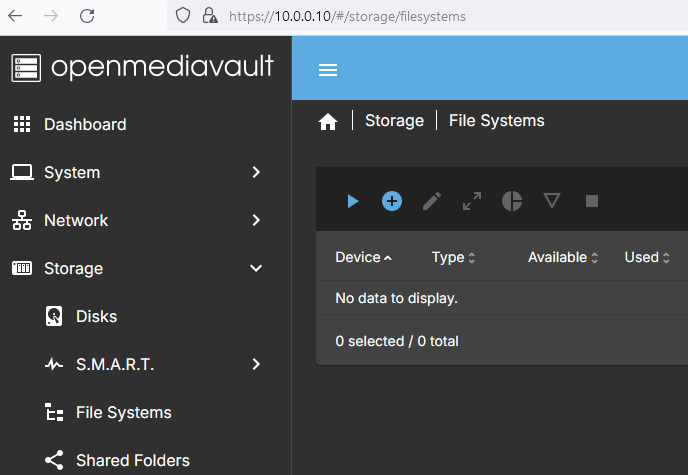Click the '0 selected / 0 total' text

click(x=397, y=341)
